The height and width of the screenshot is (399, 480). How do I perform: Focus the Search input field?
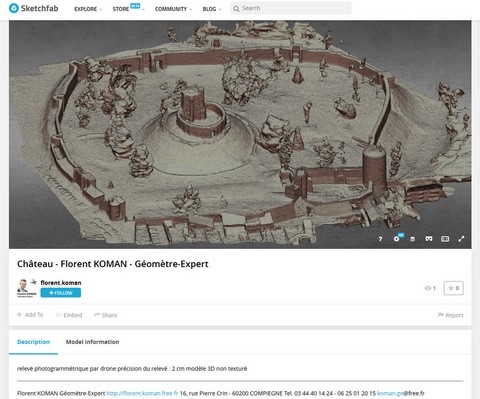tap(290, 8)
